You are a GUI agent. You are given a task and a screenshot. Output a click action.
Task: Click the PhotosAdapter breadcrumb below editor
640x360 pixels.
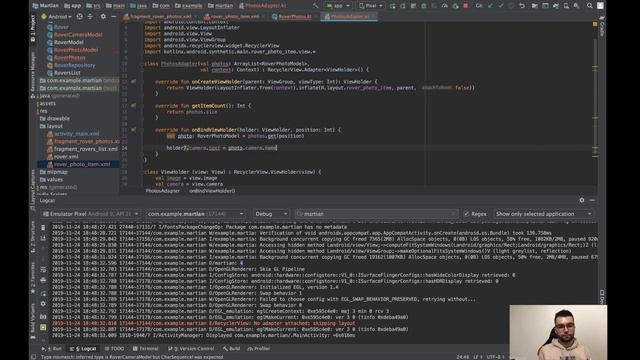(162, 191)
